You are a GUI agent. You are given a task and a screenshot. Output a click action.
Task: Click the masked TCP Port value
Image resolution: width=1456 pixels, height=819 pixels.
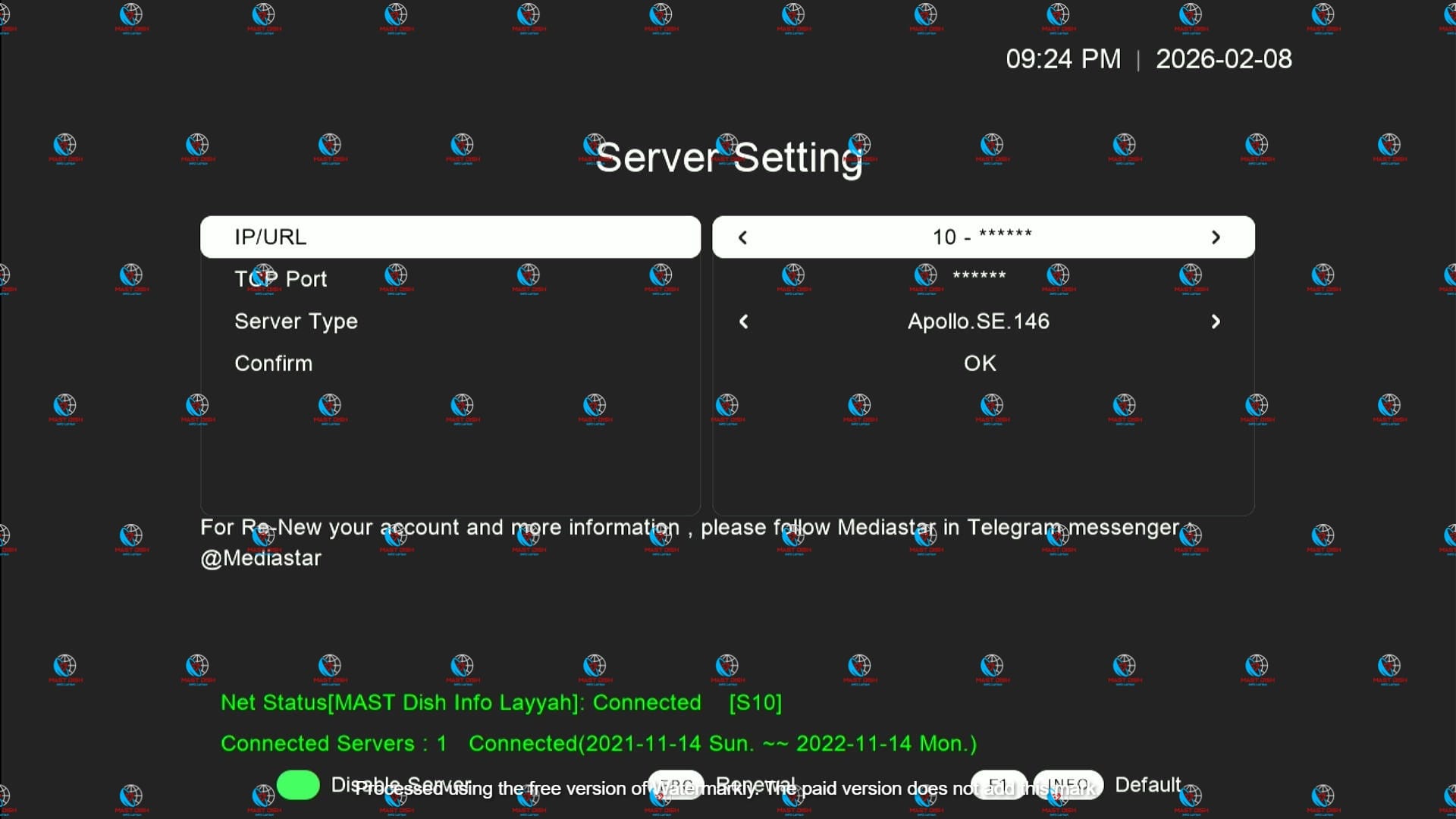tap(979, 277)
